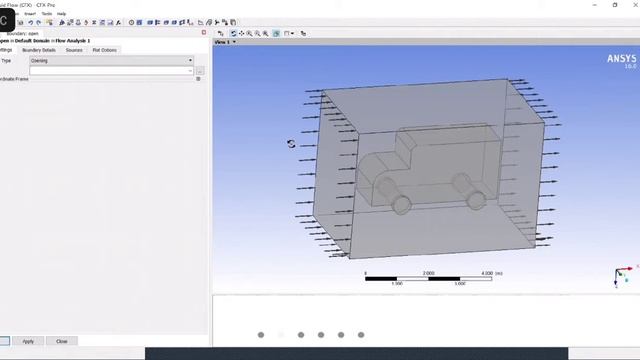Select the Boundary: open editor tab
The height and width of the screenshot is (360, 640).
coord(22,33)
